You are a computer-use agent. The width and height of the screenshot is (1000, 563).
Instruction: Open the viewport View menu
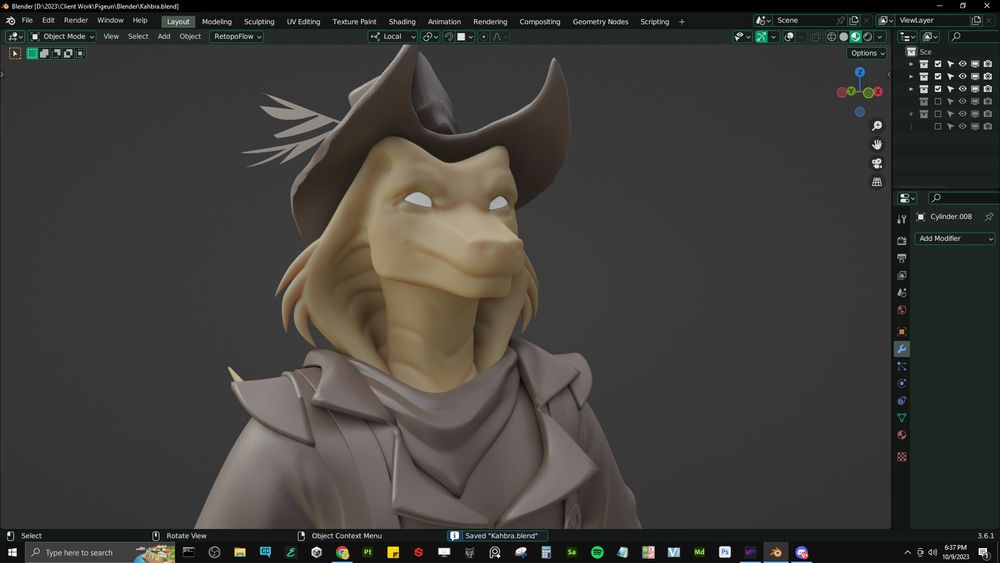coord(111,36)
